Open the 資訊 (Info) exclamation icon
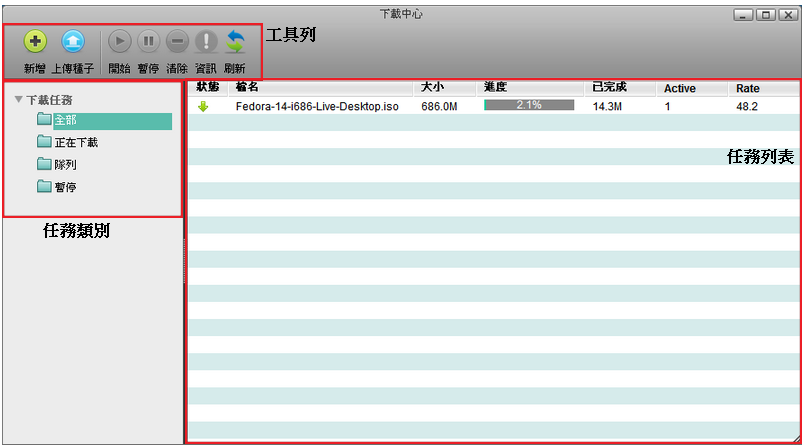The height and width of the screenshot is (448, 804). 206,42
